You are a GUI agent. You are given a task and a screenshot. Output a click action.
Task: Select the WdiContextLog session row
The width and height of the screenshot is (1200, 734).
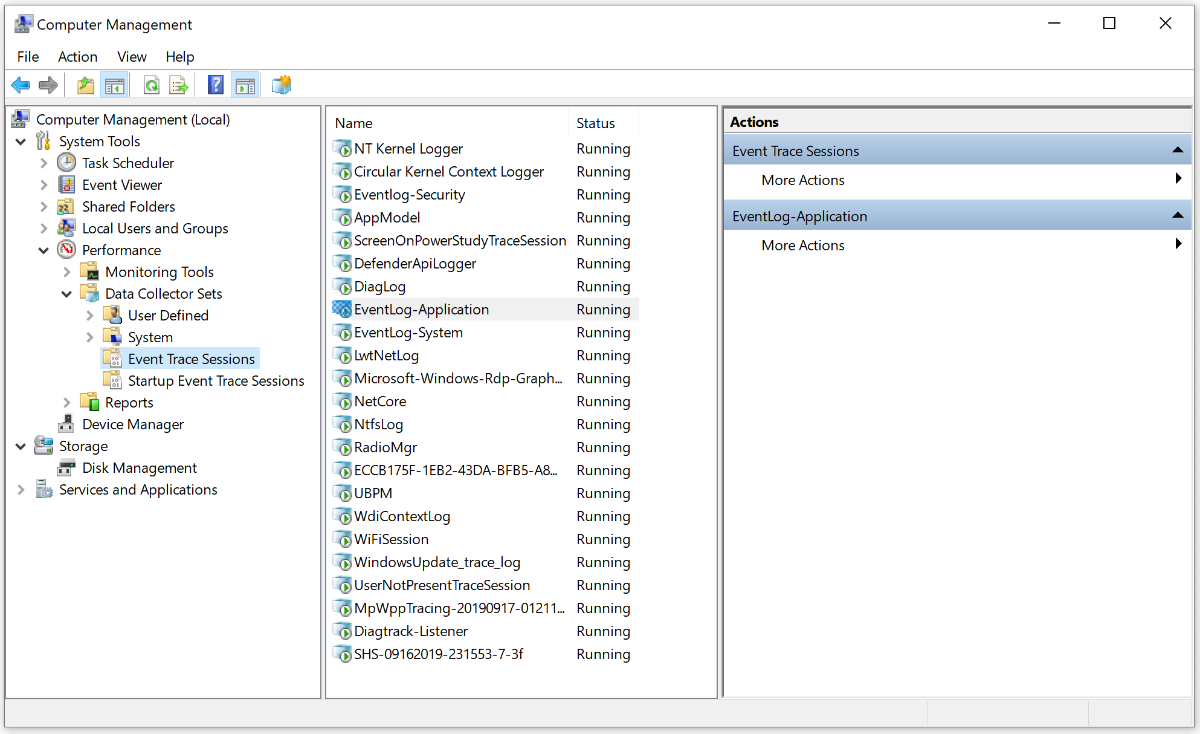[x=484, y=516]
